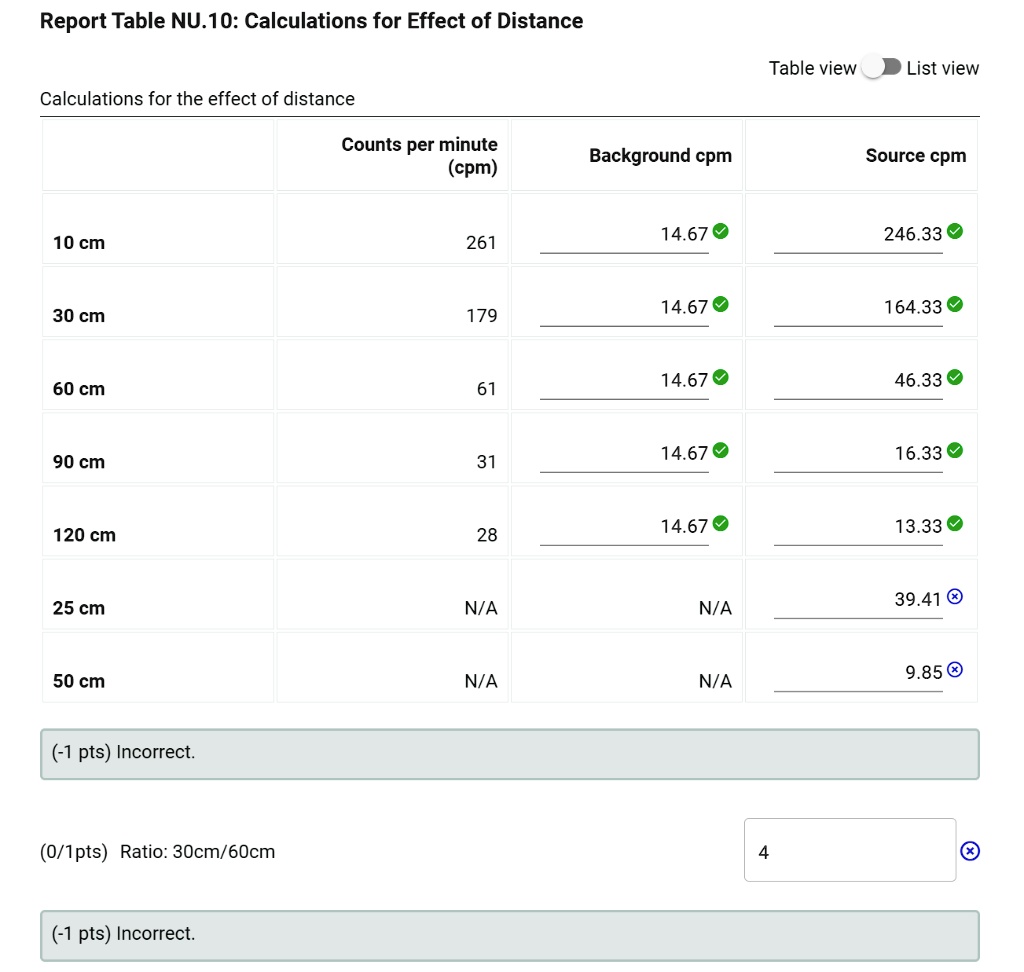Click the '25 cm' row label

coord(79,608)
